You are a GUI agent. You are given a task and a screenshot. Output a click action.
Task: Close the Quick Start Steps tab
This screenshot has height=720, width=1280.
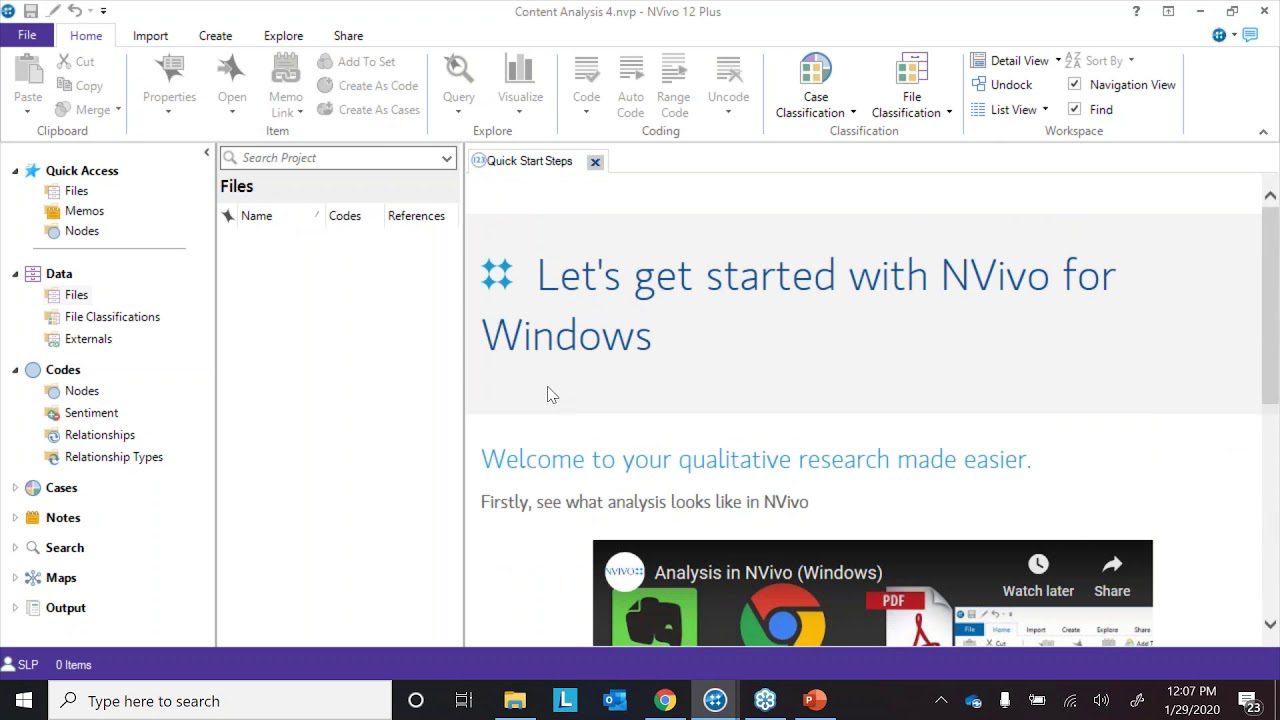pyautogui.click(x=595, y=162)
